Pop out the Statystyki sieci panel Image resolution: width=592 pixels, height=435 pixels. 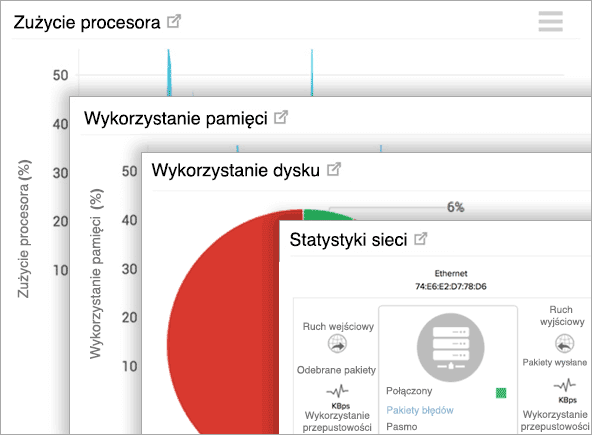pos(421,239)
